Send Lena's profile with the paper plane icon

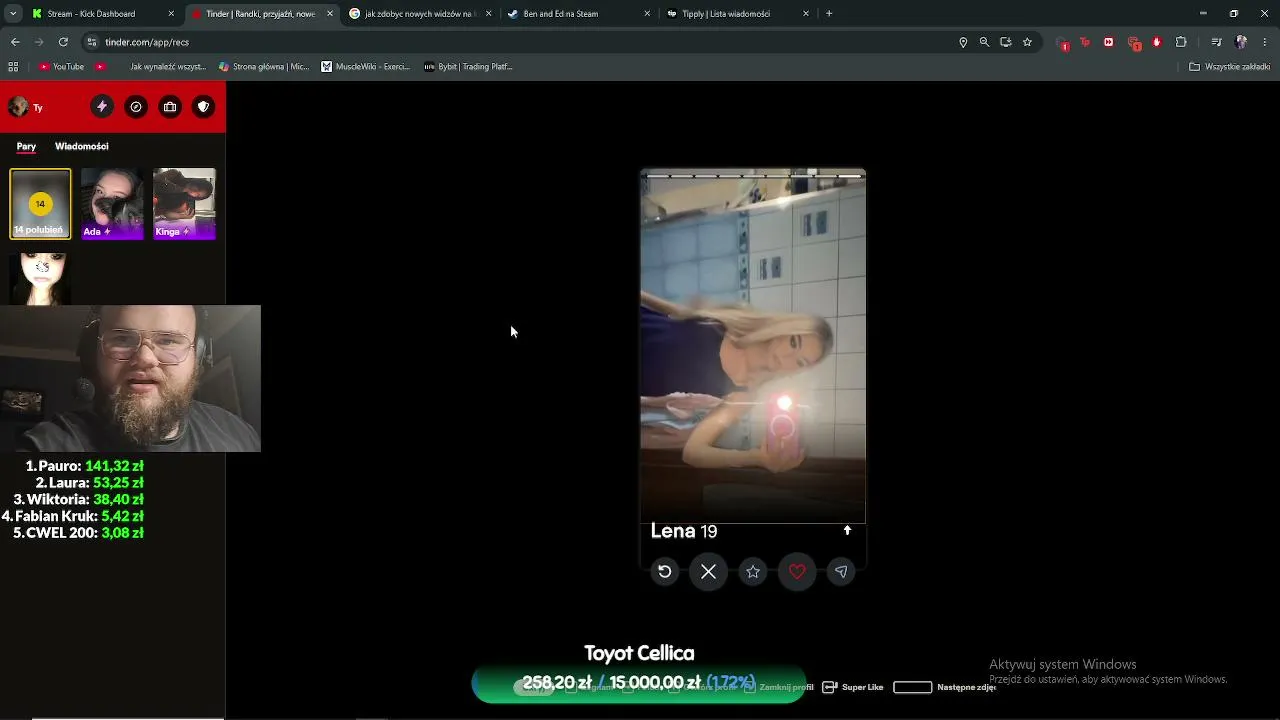click(841, 572)
